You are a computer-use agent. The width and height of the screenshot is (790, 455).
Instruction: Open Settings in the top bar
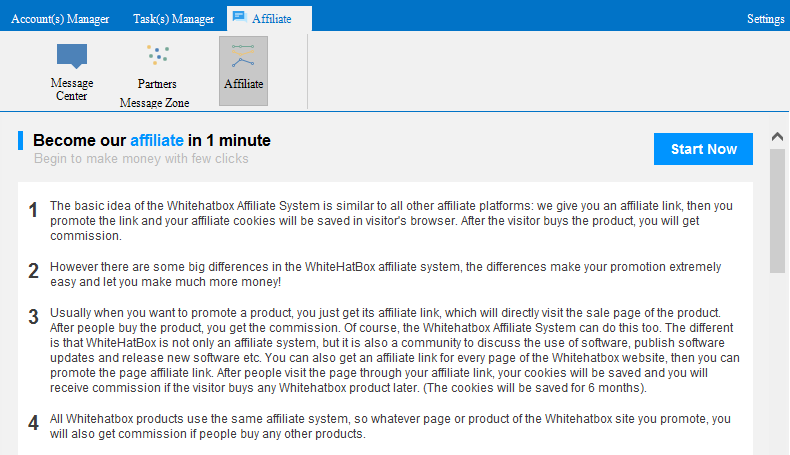tap(765, 19)
